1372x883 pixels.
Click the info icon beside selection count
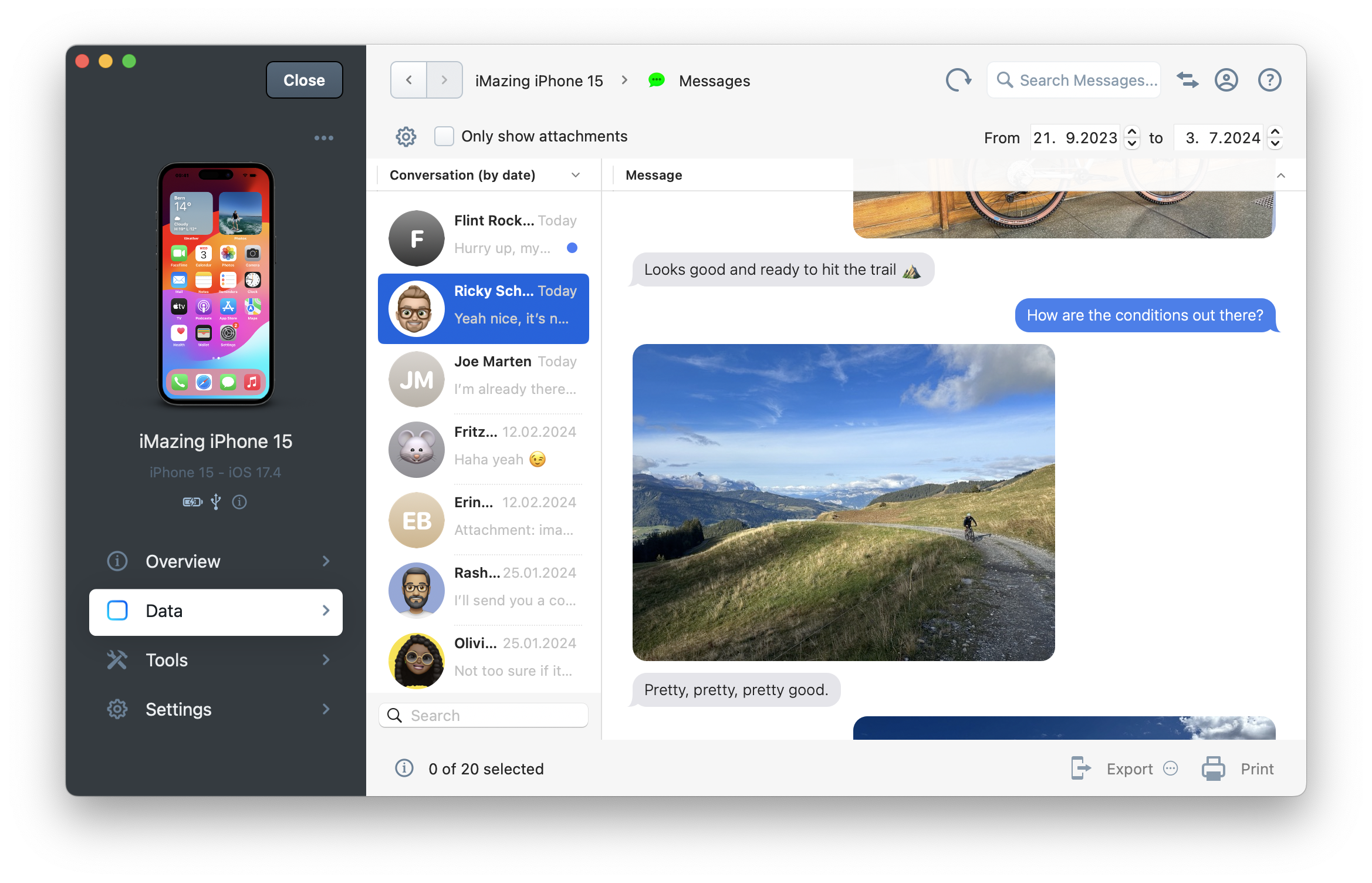[404, 768]
